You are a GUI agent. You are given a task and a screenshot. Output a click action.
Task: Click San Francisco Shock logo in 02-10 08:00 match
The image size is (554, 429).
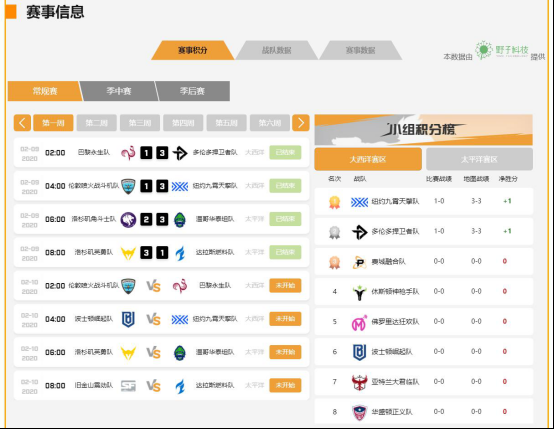point(128,386)
